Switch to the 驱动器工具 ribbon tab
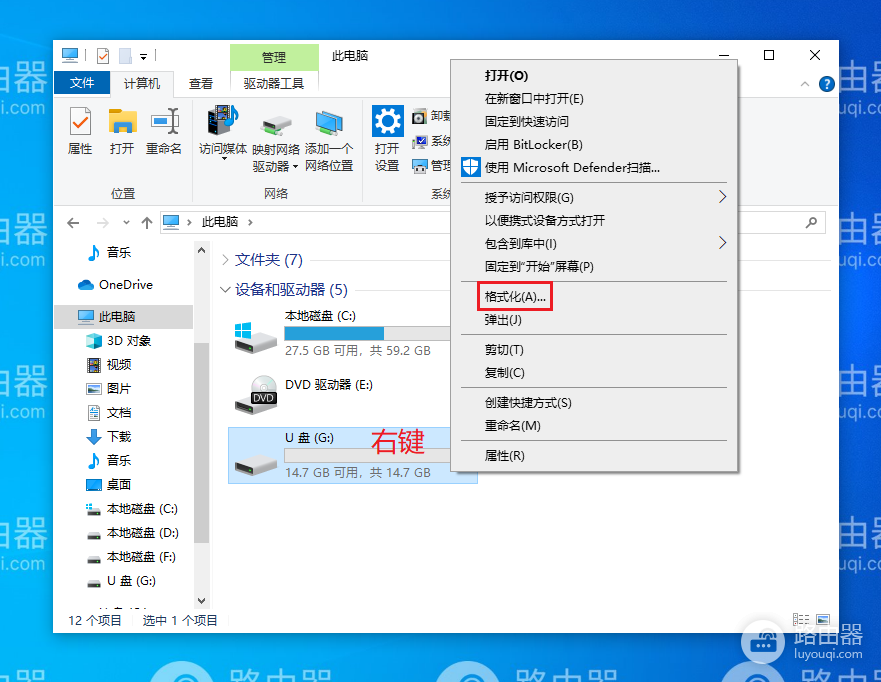 [274, 84]
